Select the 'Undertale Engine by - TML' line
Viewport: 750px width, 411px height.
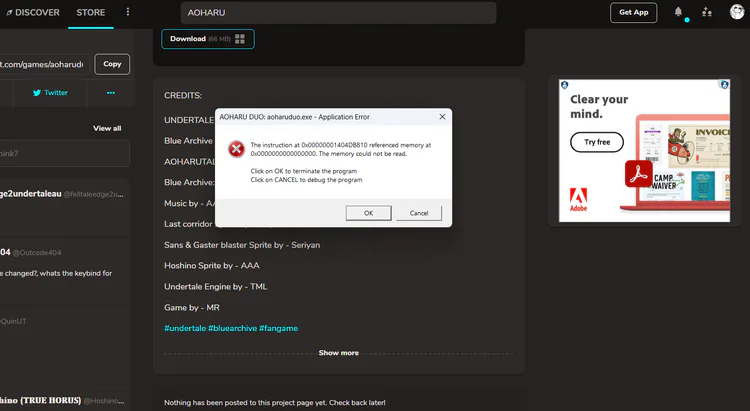[x=216, y=287]
